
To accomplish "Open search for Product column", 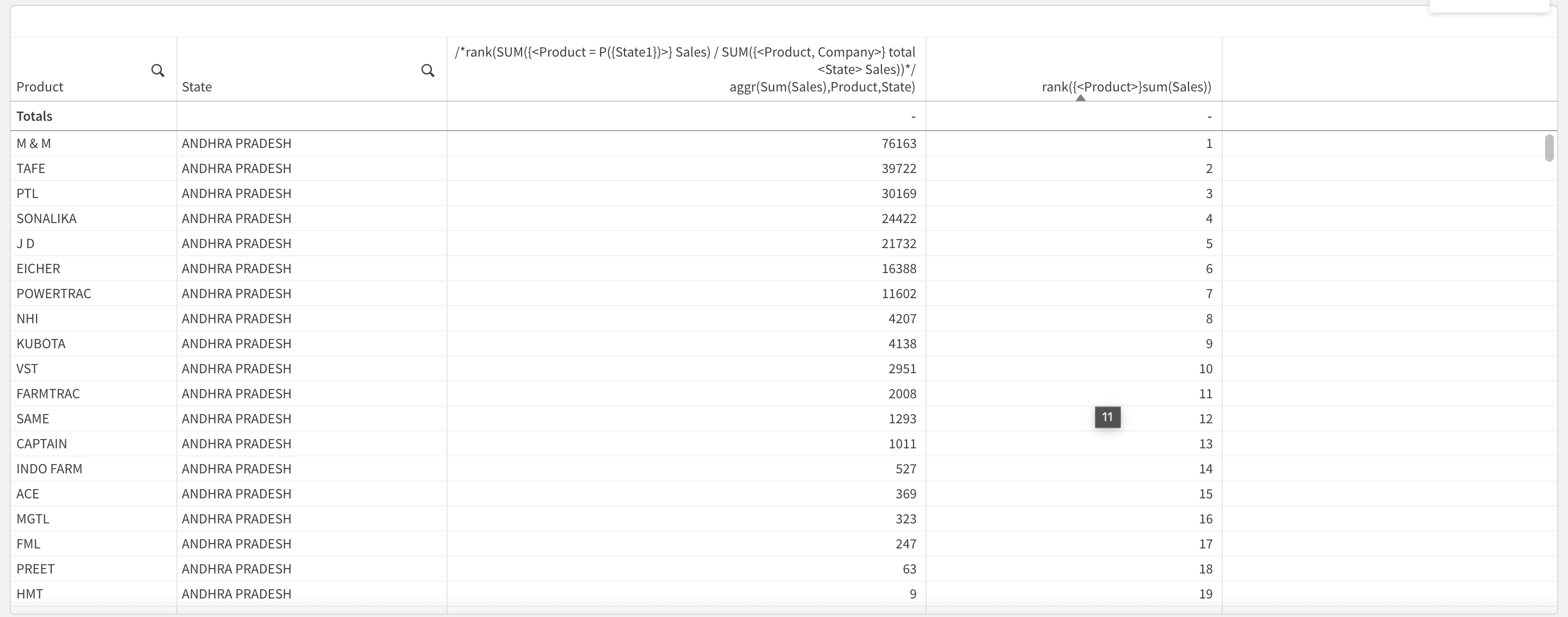I will pos(158,71).
